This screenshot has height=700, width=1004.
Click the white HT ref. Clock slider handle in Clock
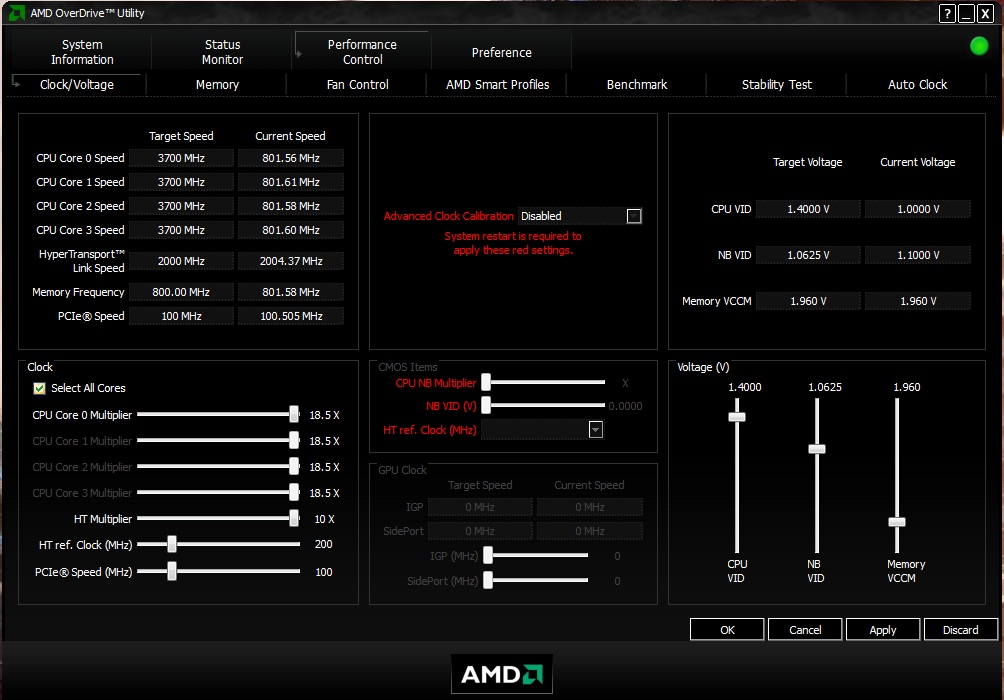pos(172,544)
